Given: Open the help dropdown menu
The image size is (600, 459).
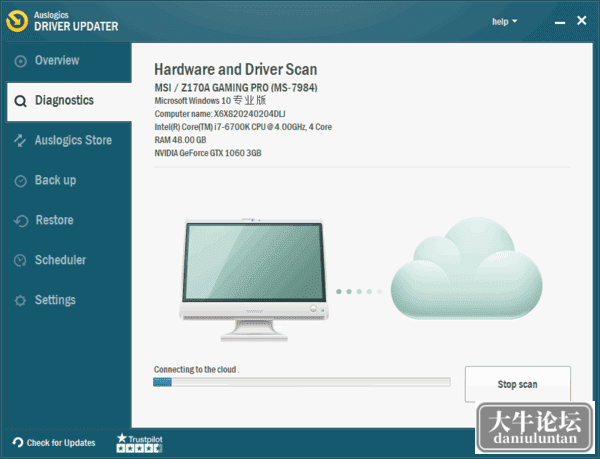Looking at the screenshot, I should coord(504,21).
